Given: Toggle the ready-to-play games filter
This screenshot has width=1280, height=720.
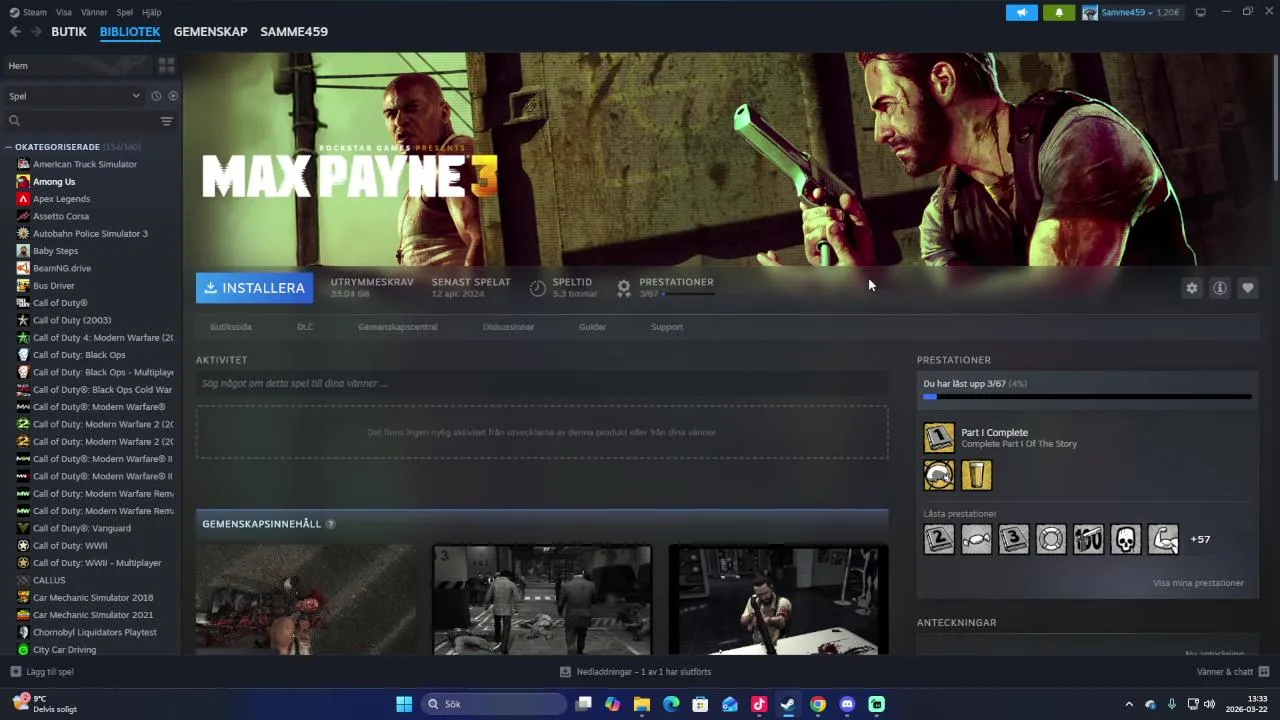Looking at the screenshot, I should (173, 96).
